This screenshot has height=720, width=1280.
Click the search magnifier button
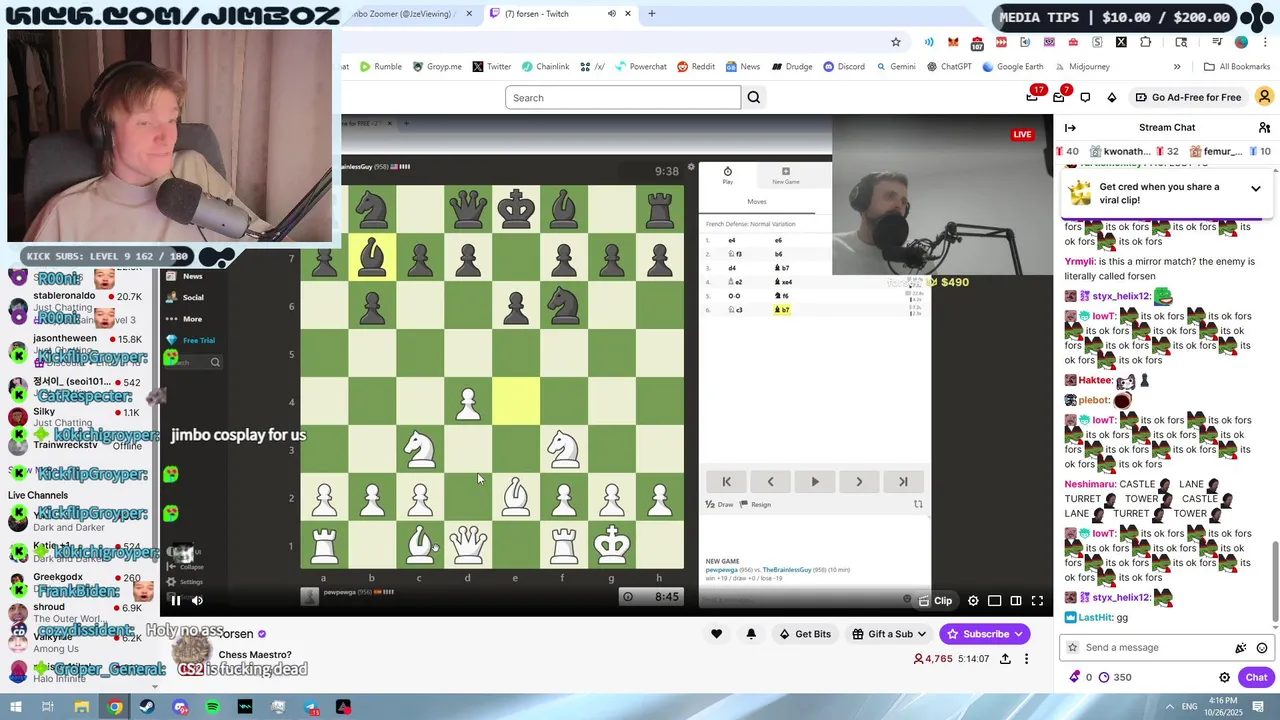coord(754,97)
